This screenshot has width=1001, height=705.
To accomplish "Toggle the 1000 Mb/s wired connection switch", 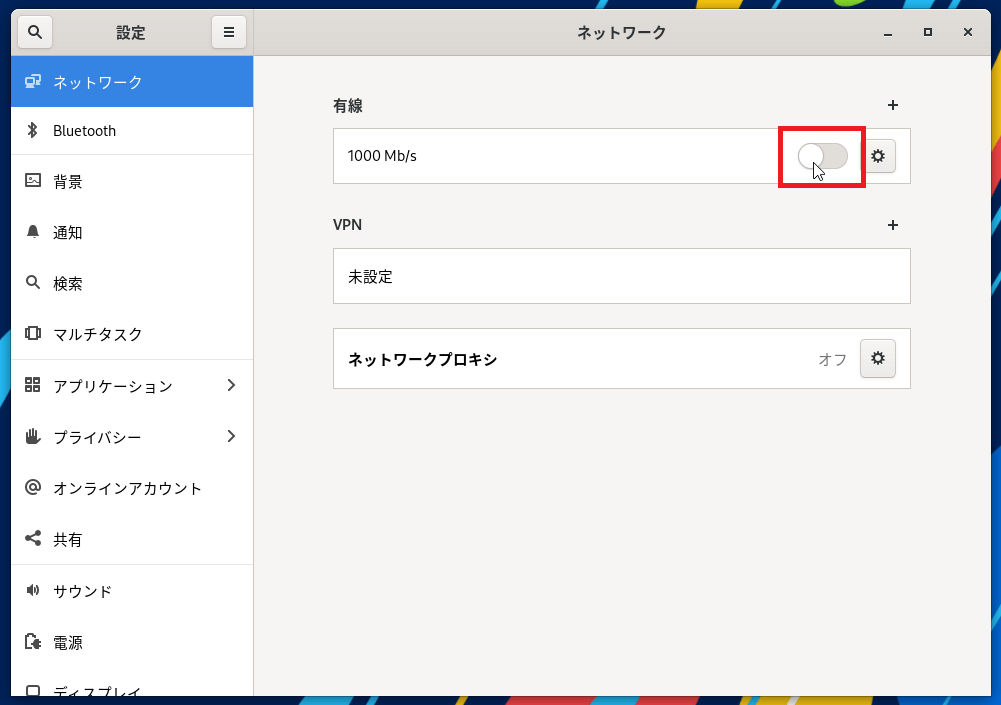I will [822, 156].
